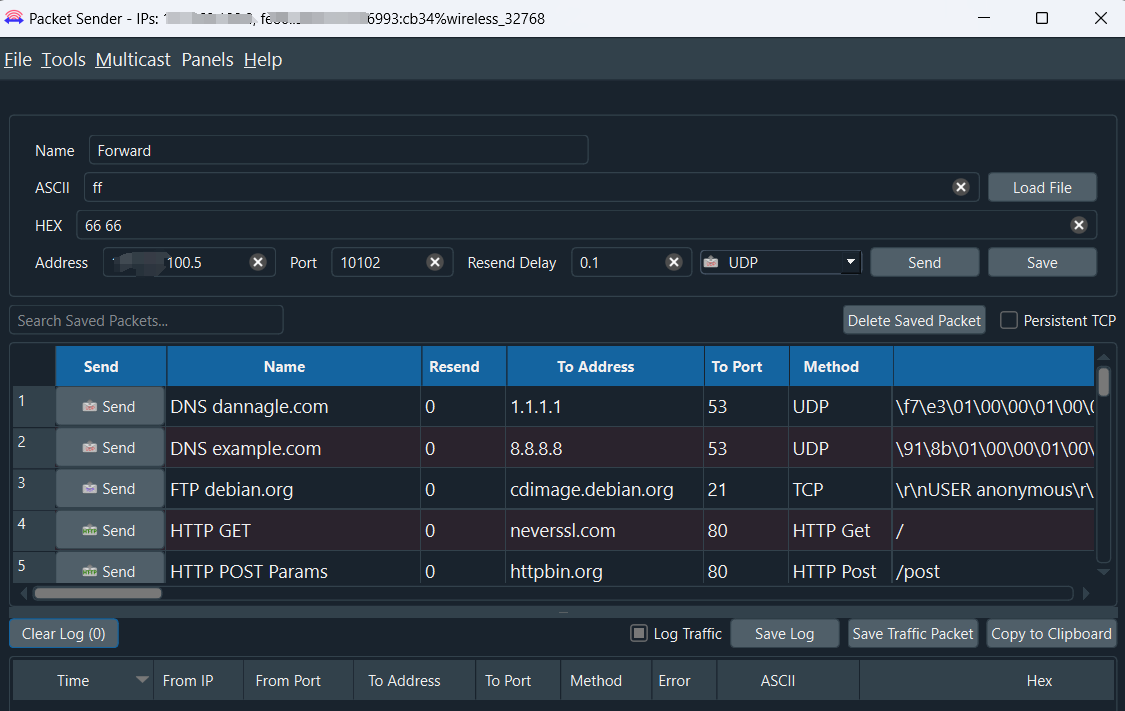Expand the Time column sort arrow

(141, 681)
